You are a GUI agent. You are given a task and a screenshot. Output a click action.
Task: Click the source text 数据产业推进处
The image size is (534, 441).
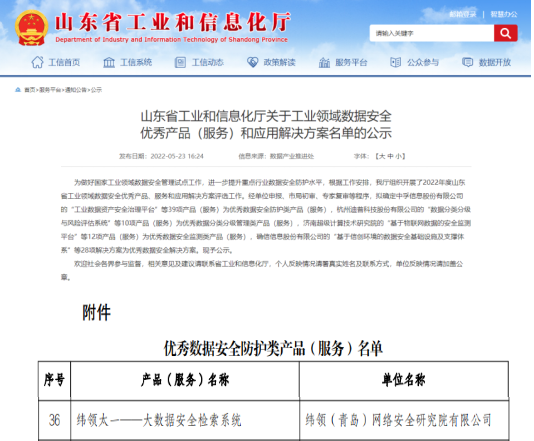coord(292,156)
